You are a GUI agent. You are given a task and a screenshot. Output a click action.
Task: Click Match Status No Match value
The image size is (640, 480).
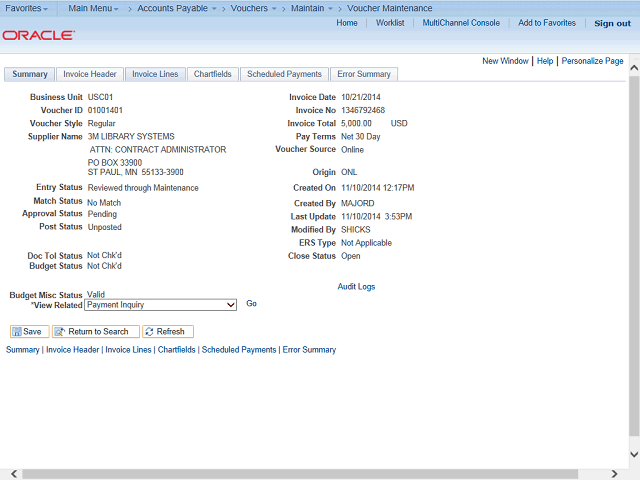[x=104, y=202]
